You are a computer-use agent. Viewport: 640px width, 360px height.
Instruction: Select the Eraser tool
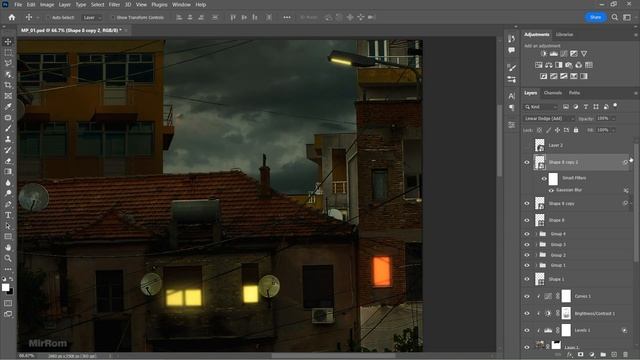tap(8, 161)
